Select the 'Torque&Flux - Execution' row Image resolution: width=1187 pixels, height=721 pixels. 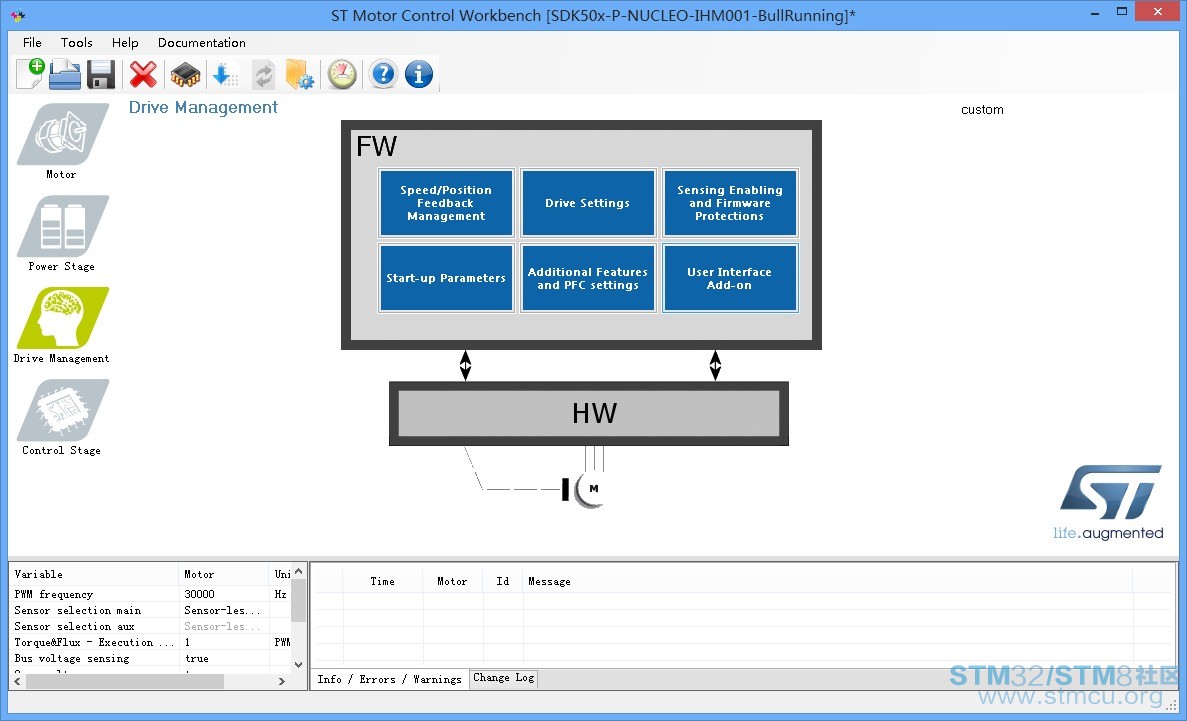coord(151,642)
